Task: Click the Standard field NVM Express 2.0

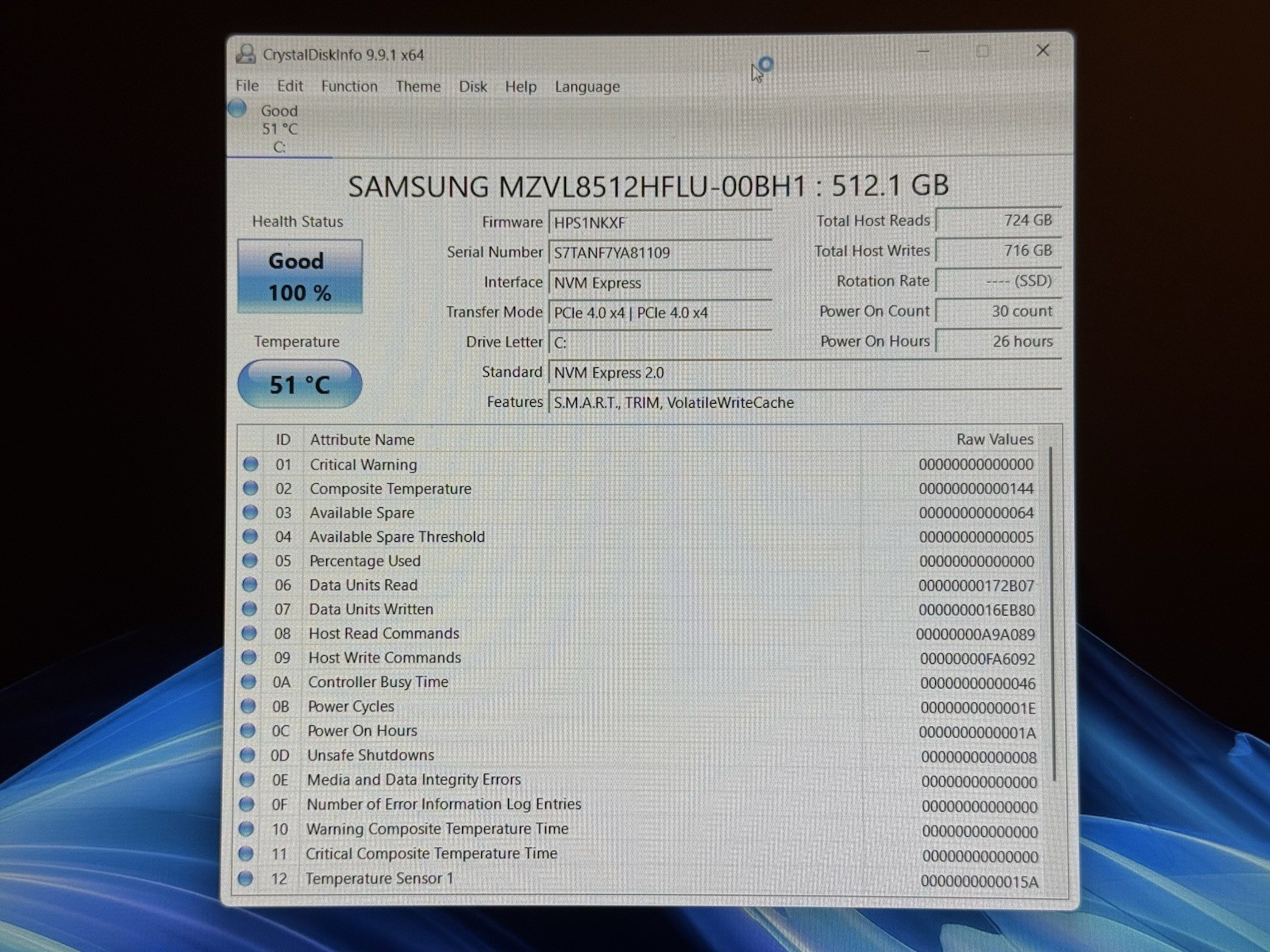Action: 805,372
